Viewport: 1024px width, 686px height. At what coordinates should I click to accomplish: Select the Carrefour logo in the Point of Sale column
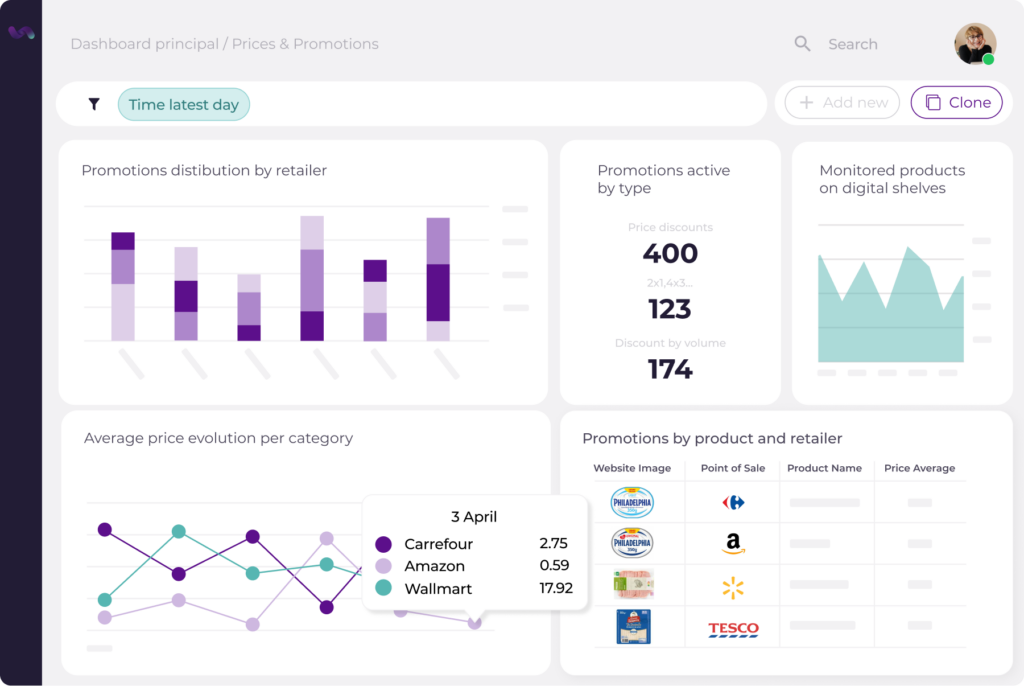click(x=733, y=502)
